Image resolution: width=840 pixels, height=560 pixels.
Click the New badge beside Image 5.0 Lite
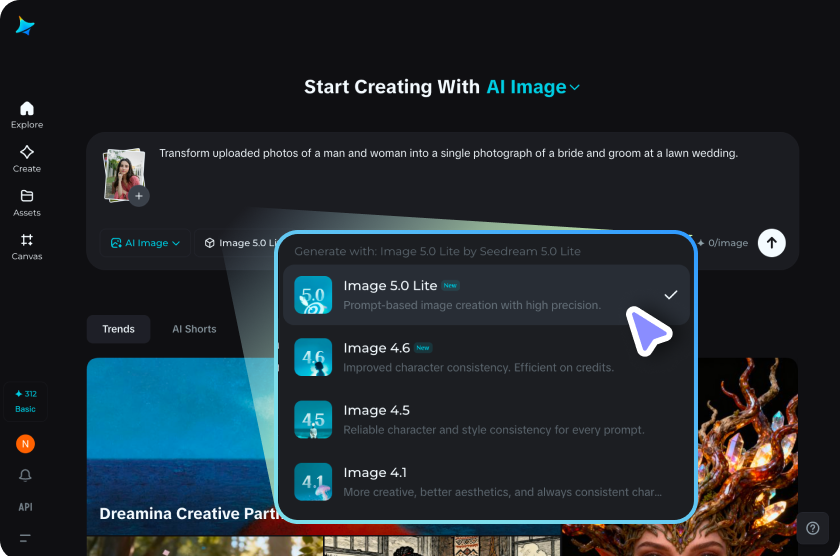450,286
